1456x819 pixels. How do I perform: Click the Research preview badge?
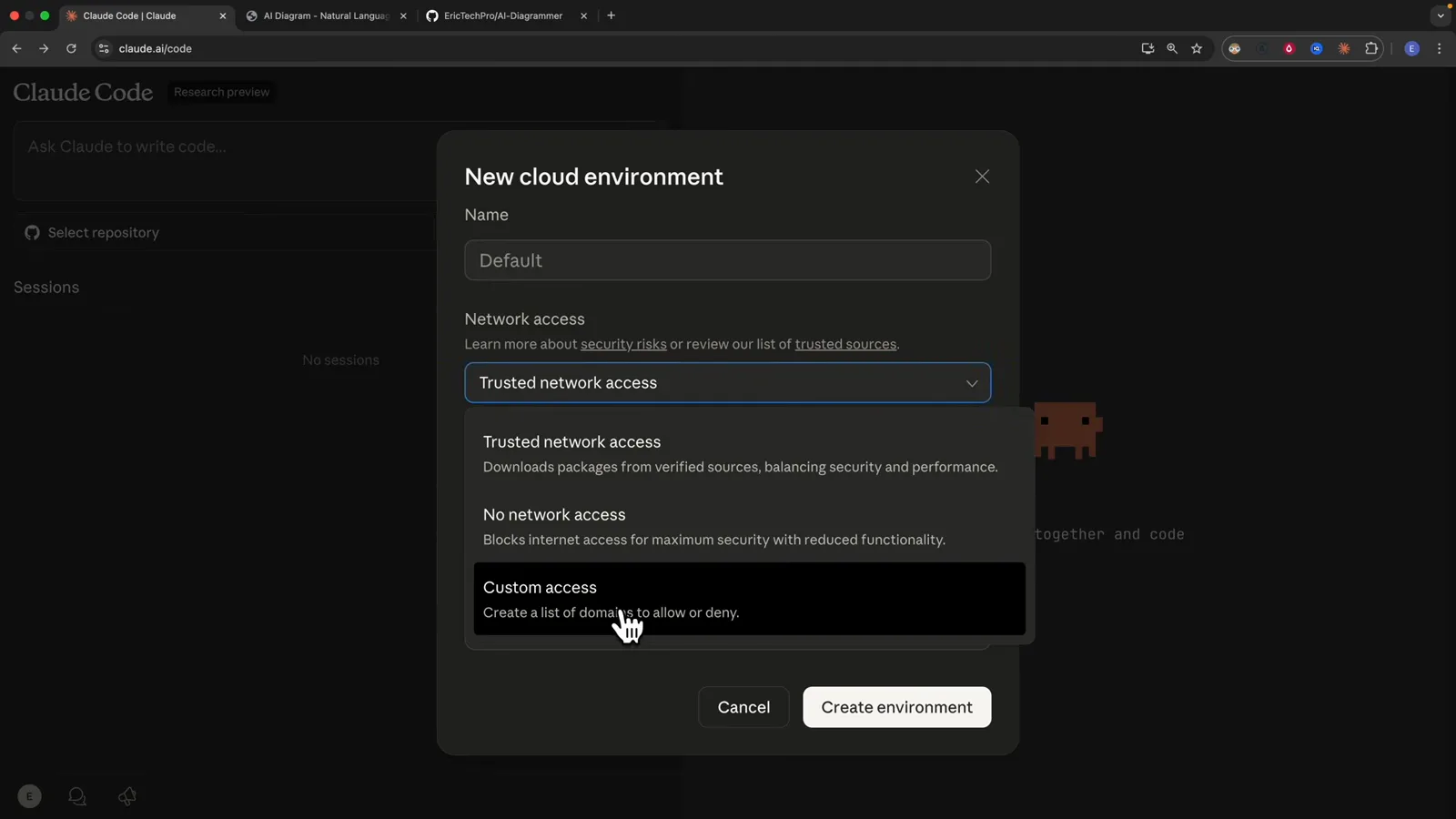pyautogui.click(x=221, y=92)
